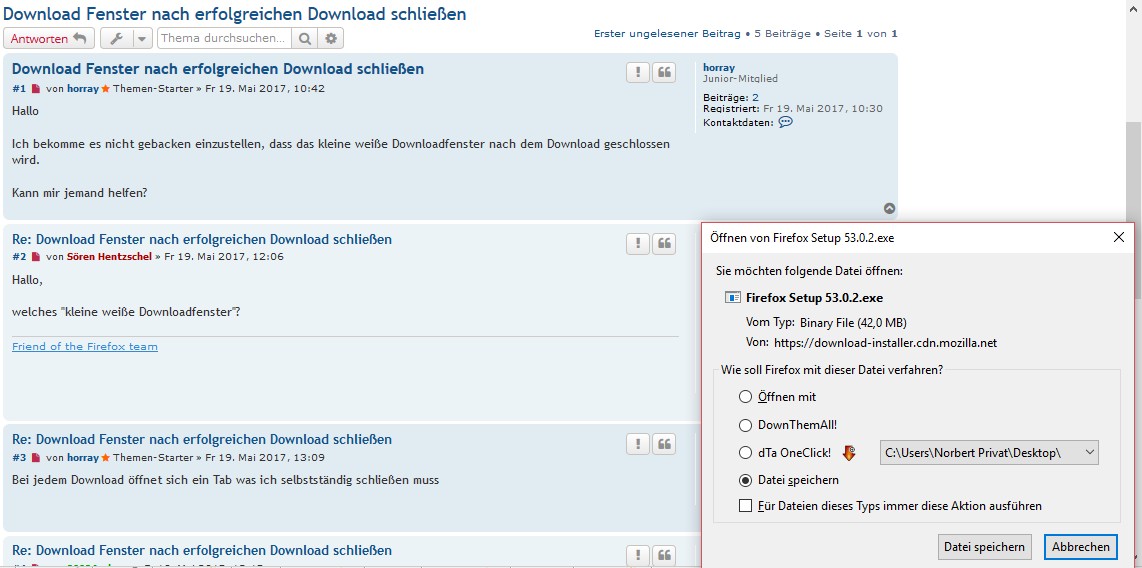1142x568 pixels.
Task: Click the 'Antworten' reply button
Action: [x=49, y=38]
